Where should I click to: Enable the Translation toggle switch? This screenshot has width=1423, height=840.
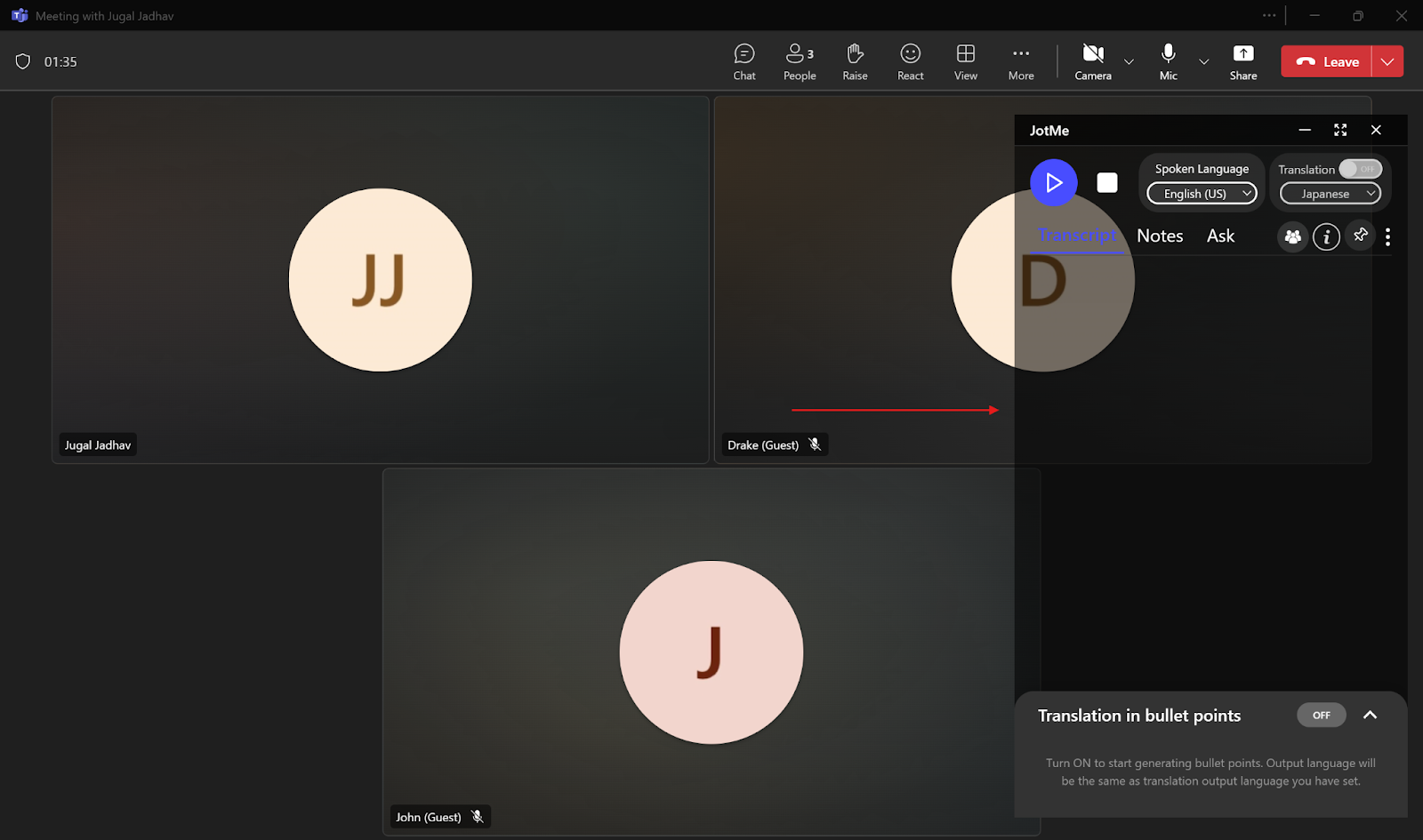pyautogui.click(x=1360, y=169)
